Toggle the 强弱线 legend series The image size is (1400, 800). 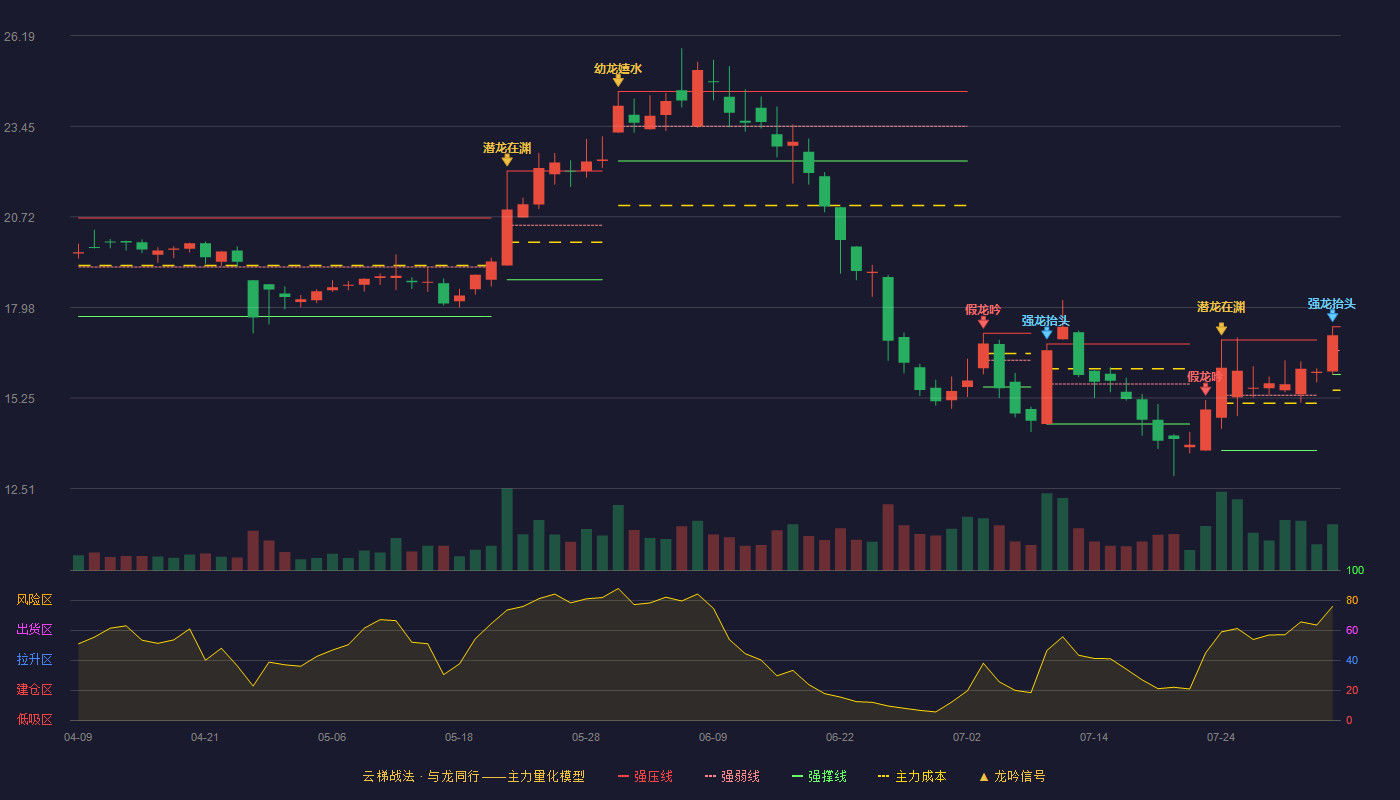click(x=732, y=776)
